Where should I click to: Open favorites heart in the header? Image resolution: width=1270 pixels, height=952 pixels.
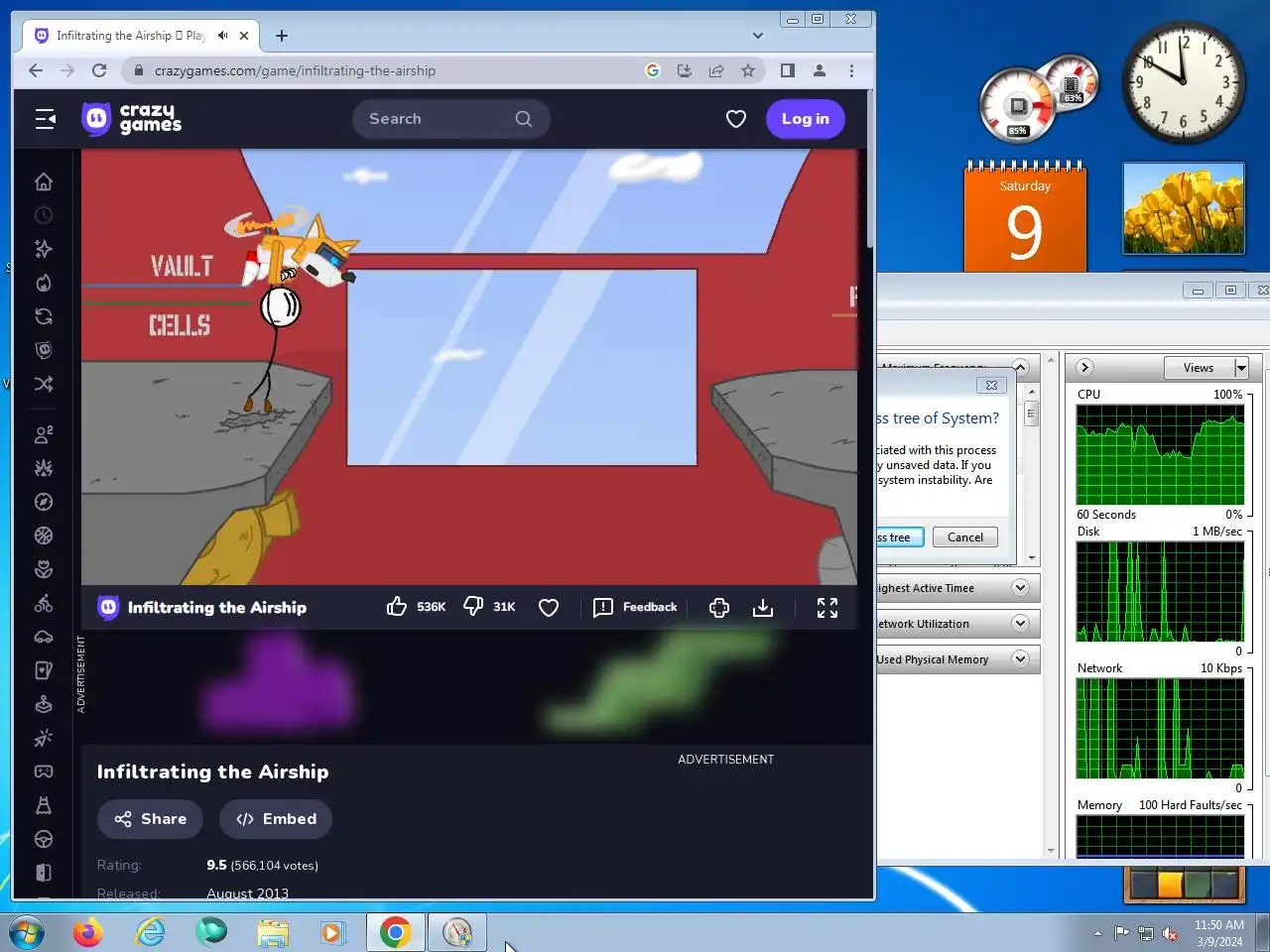tap(736, 119)
